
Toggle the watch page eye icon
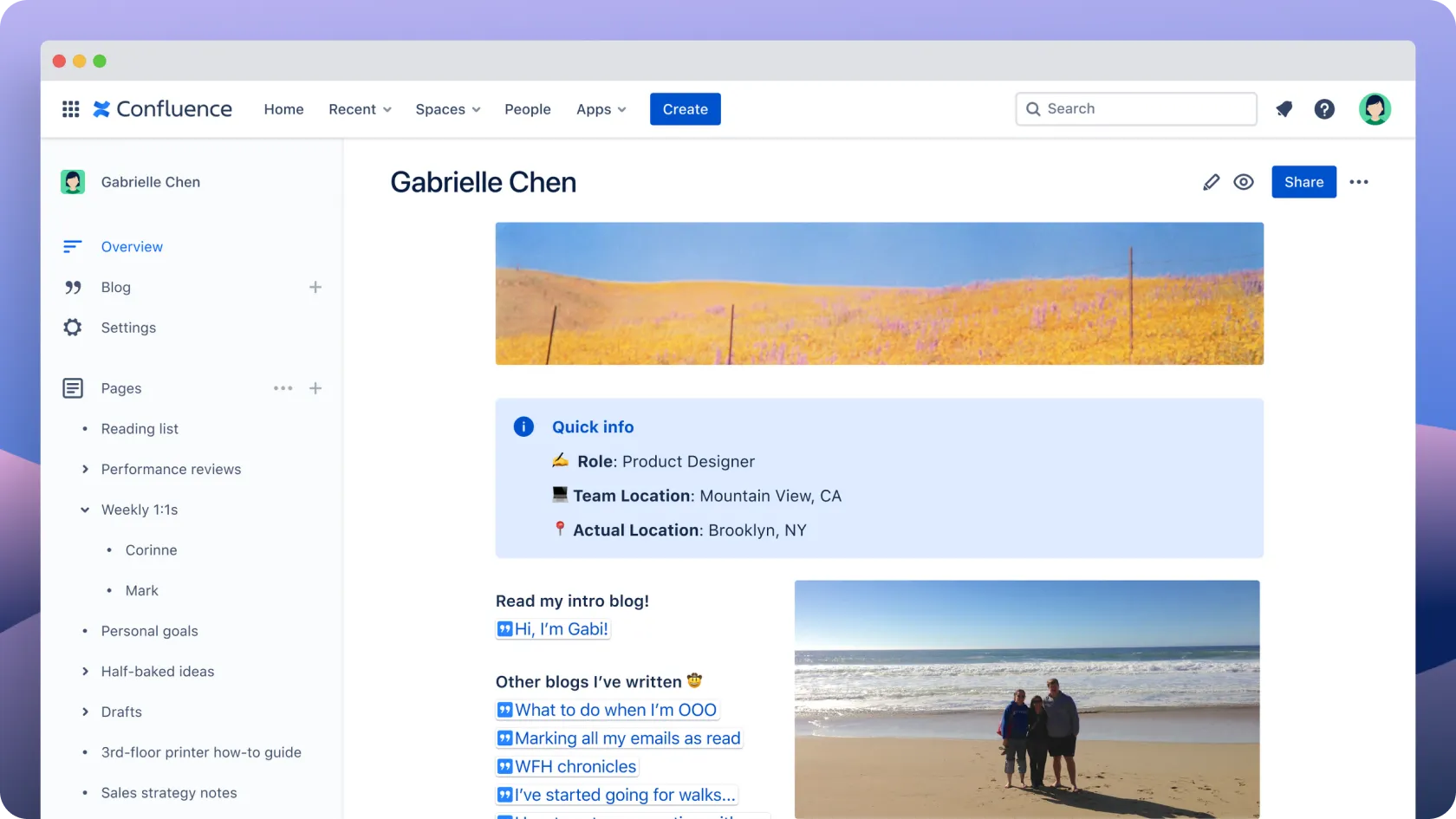1244,182
